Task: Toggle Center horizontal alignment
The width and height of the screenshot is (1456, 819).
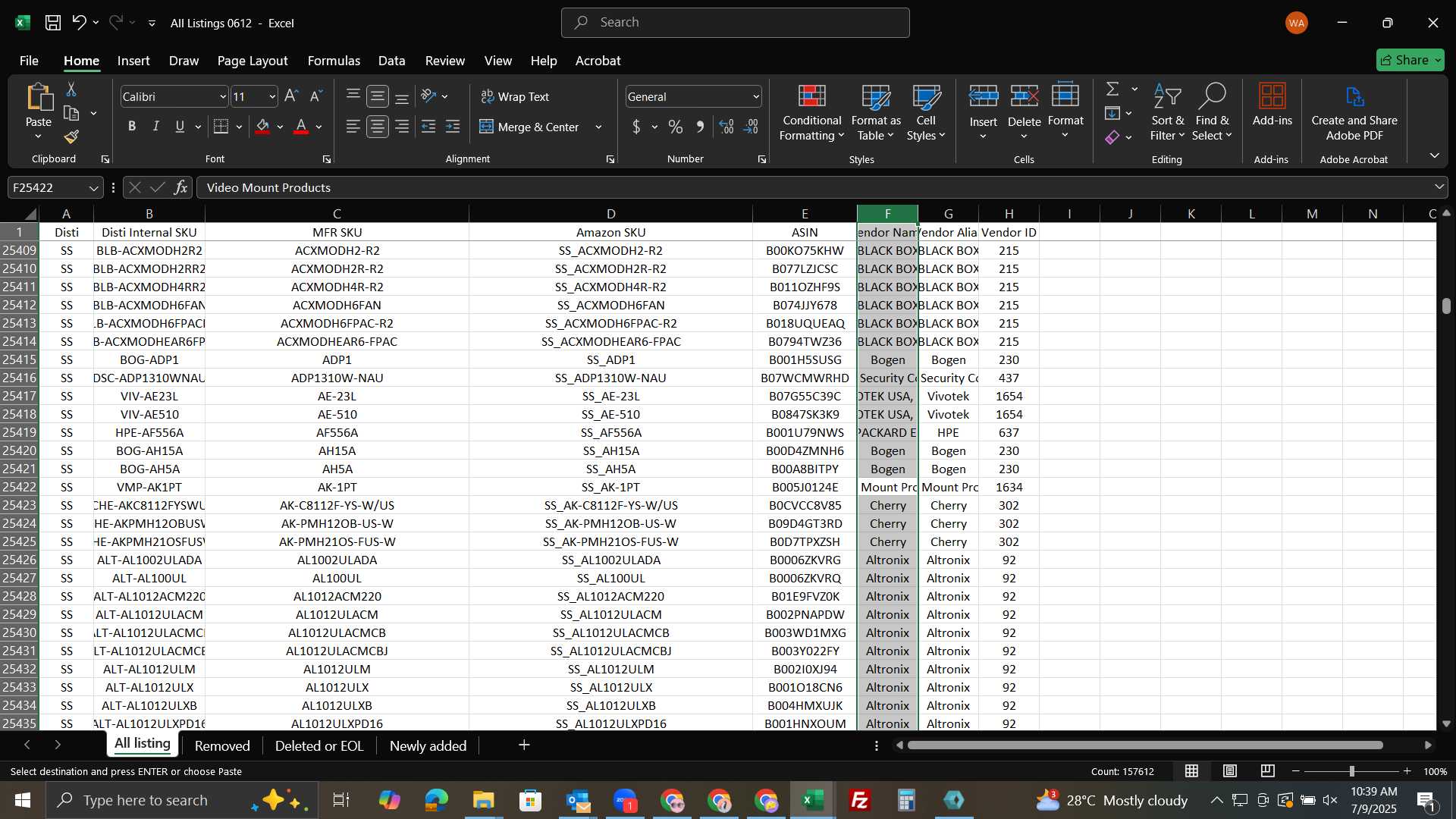Action: click(x=378, y=127)
